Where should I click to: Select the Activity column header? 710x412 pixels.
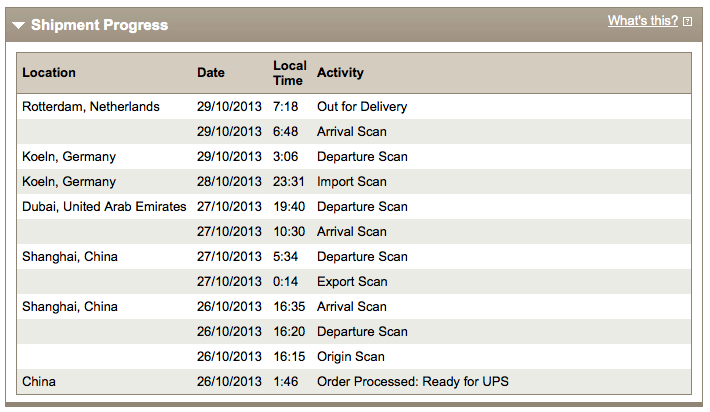340,72
